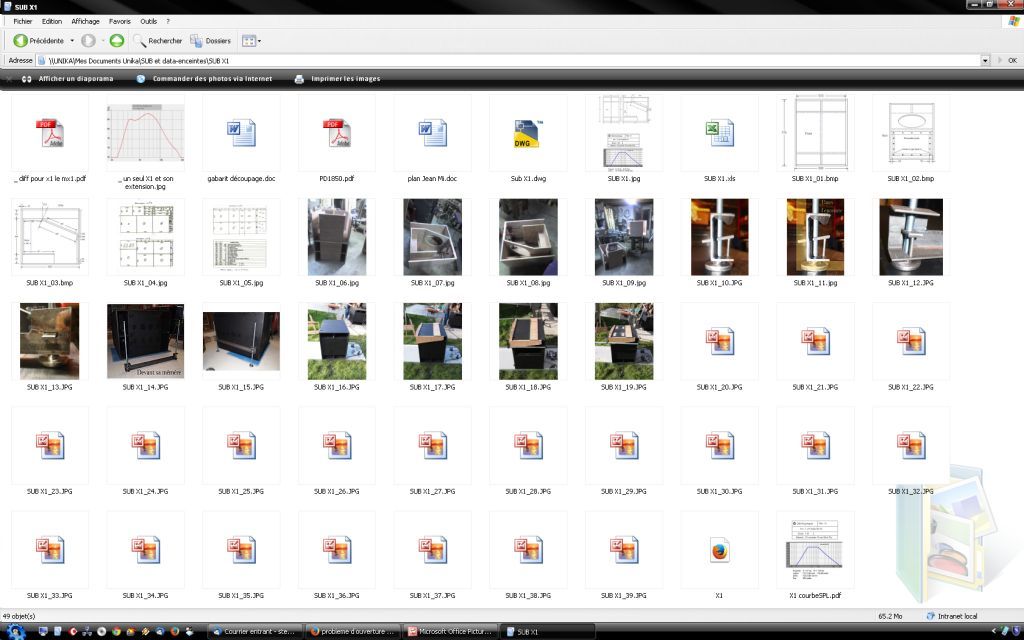This screenshot has height=640, width=1024.
Task: Select the SUB X1_01.bmp thumbnail
Action: click(815, 133)
